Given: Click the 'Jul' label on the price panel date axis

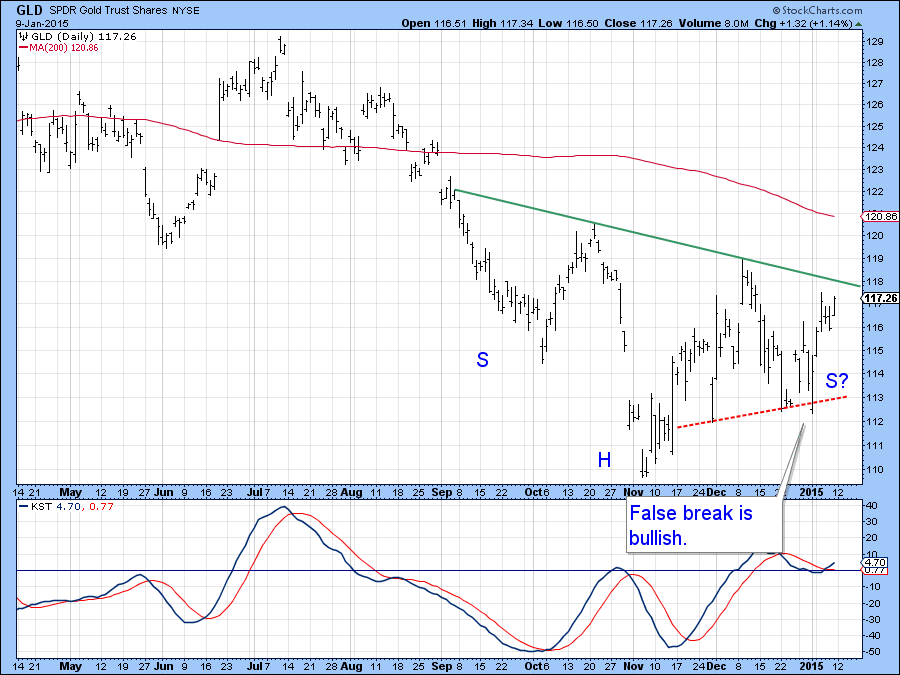Looking at the screenshot, I should coord(254,492).
